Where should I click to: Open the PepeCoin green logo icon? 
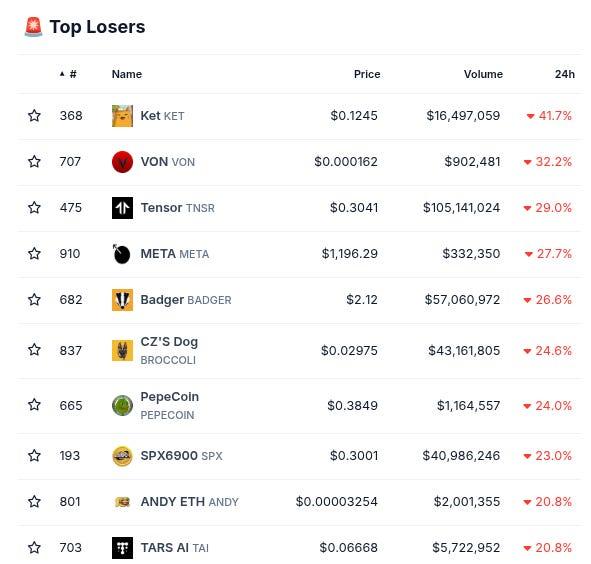pos(122,405)
